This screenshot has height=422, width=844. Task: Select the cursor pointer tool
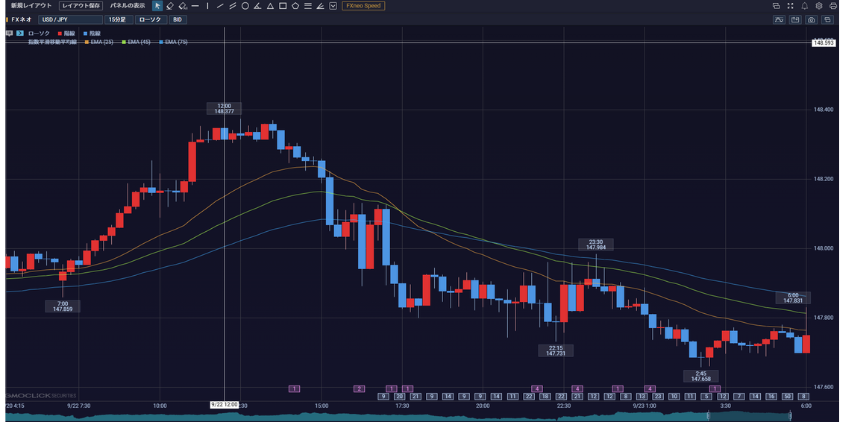click(157, 6)
